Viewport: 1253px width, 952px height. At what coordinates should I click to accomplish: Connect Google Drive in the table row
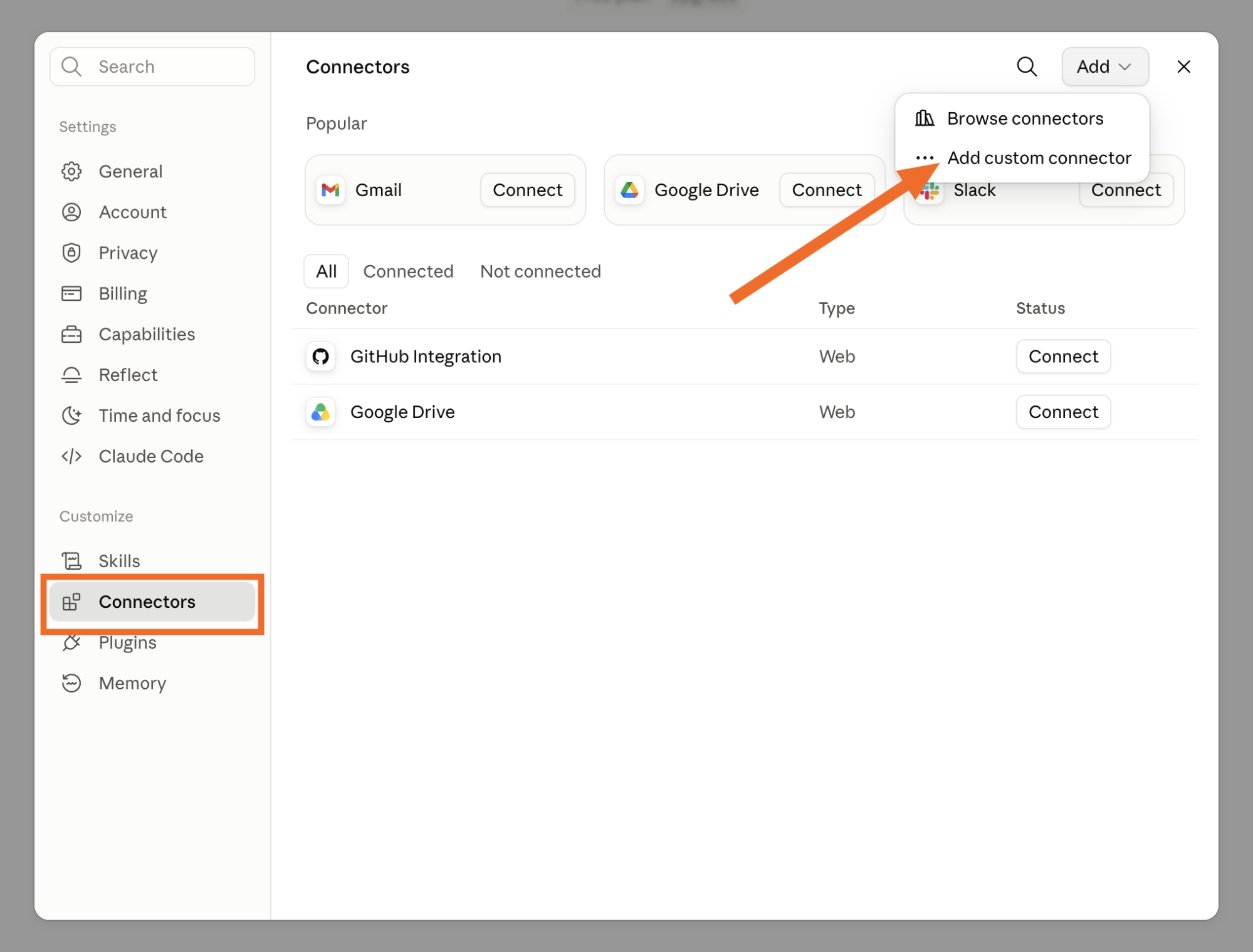click(1063, 412)
